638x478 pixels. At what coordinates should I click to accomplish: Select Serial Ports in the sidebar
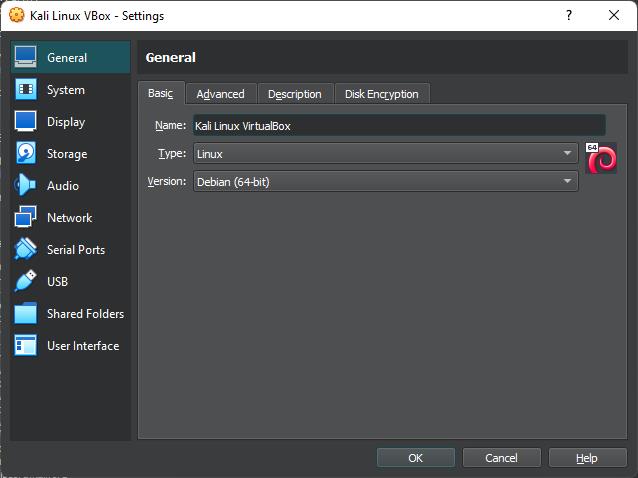[x=70, y=249]
